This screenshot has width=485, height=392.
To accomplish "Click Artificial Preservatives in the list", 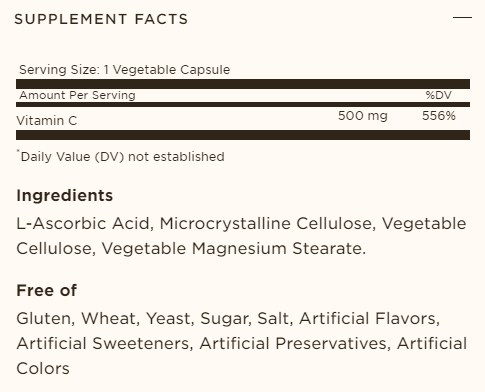I will [295, 344].
